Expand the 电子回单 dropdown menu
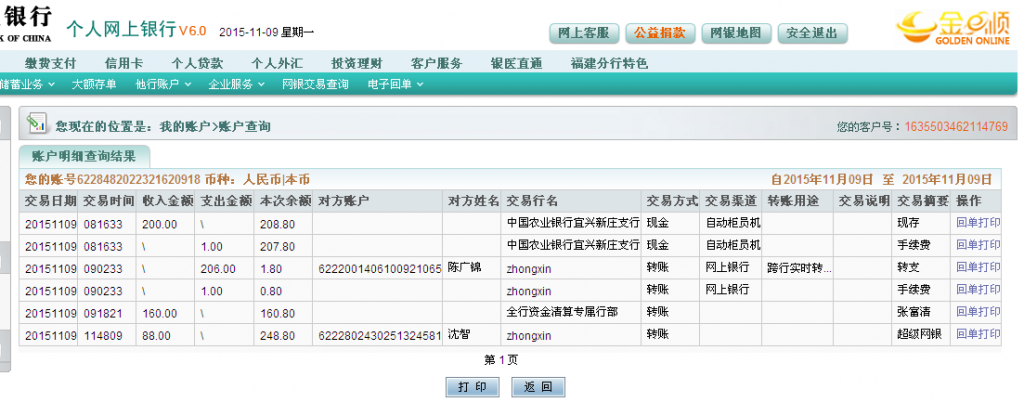The image size is (1024, 402). pyautogui.click(x=395, y=85)
